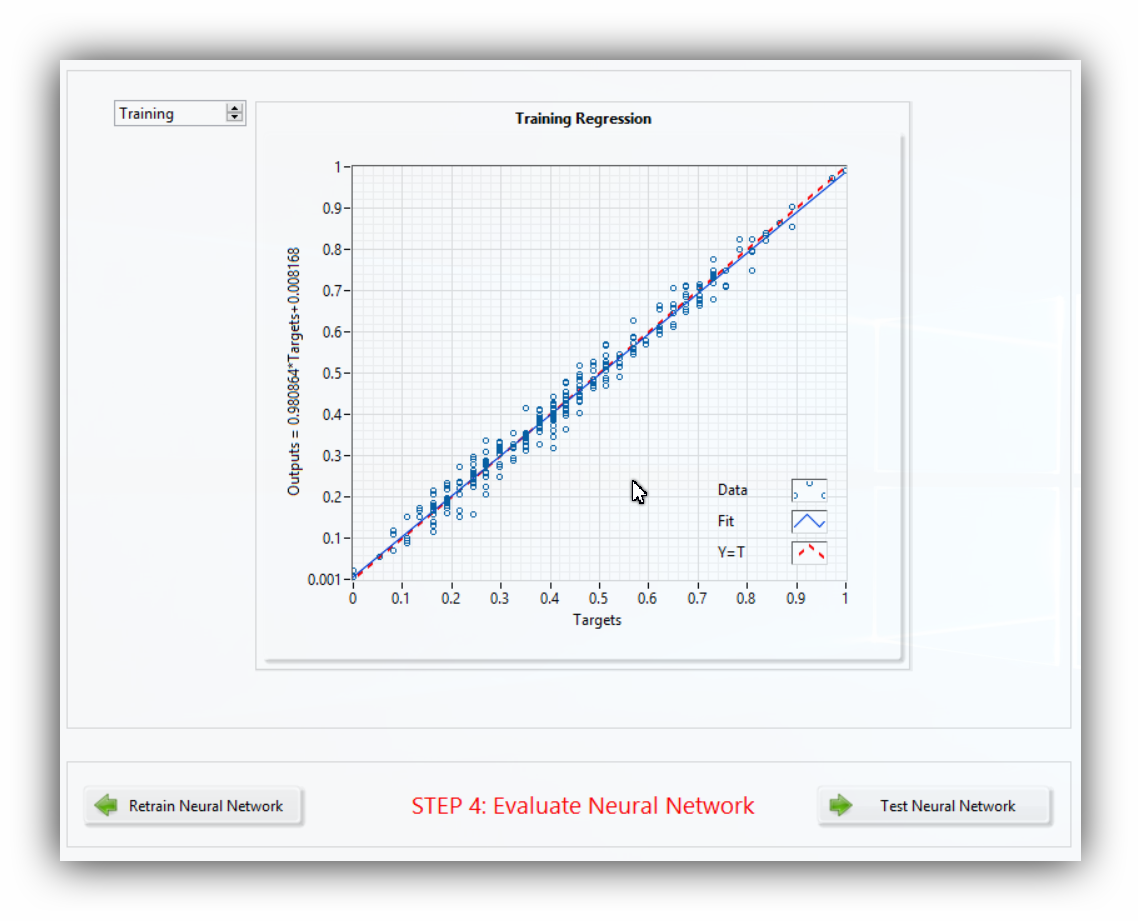Open the Training dataset selector ring
The image size is (1141, 921).
(x=170, y=114)
